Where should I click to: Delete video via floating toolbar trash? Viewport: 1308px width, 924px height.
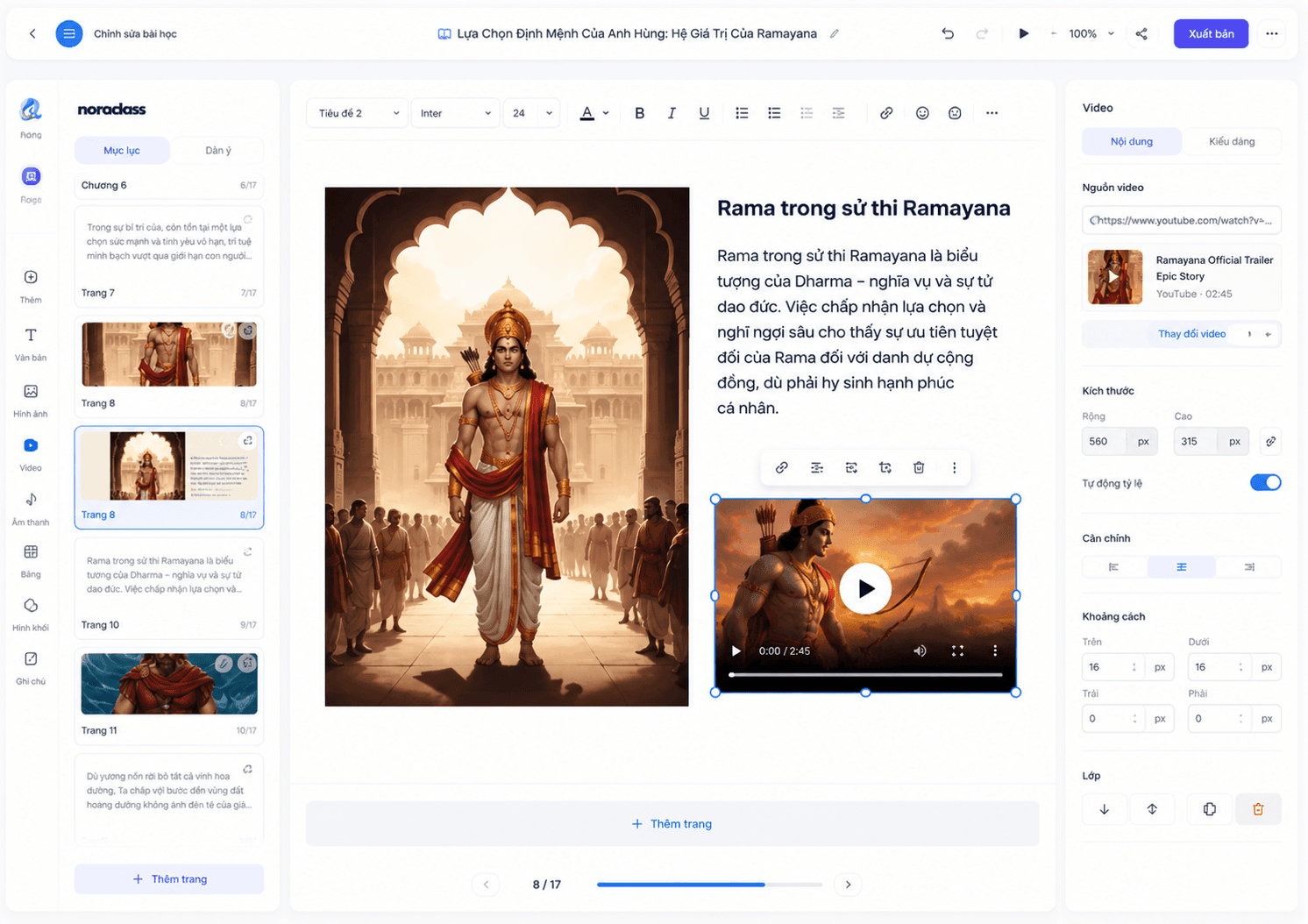(x=919, y=467)
